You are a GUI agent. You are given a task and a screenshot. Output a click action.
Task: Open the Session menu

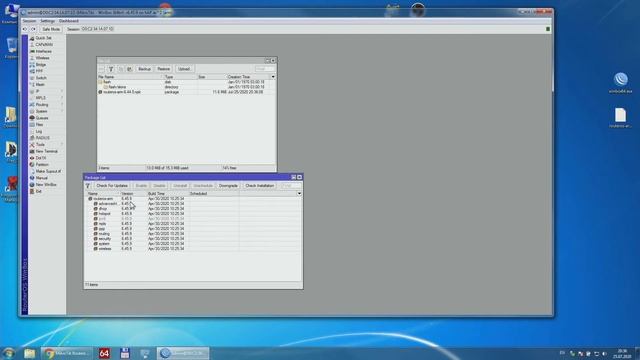[29, 21]
